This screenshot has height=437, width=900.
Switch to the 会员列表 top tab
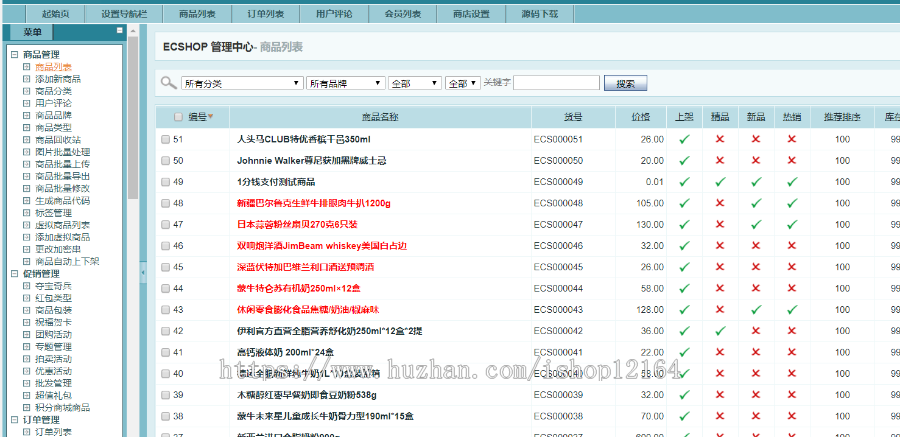402,14
